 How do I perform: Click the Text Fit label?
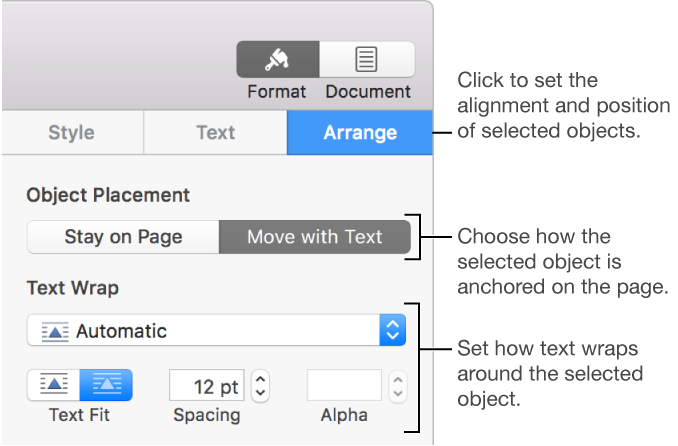click(80, 415)
